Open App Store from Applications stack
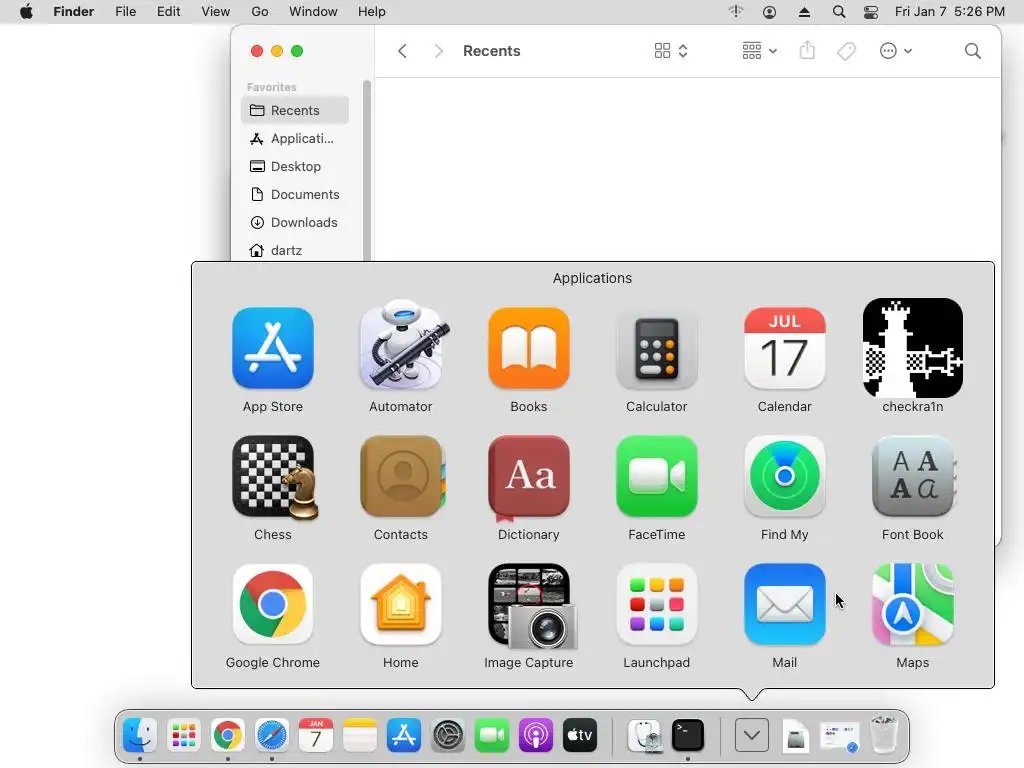 272,348
